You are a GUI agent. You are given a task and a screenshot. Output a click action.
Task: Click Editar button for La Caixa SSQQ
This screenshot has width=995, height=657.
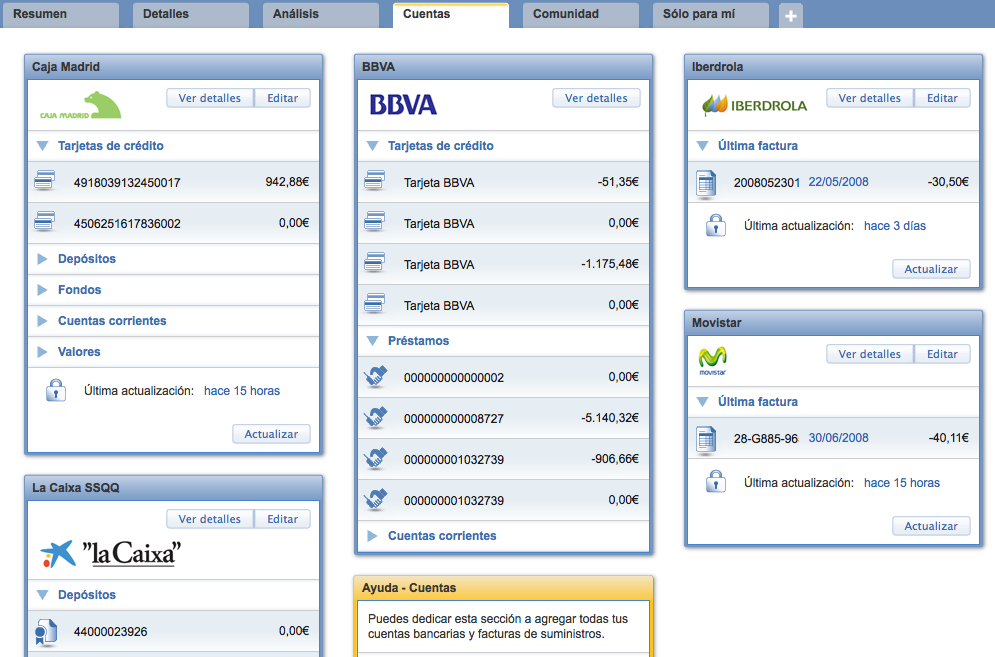[282, 519]
